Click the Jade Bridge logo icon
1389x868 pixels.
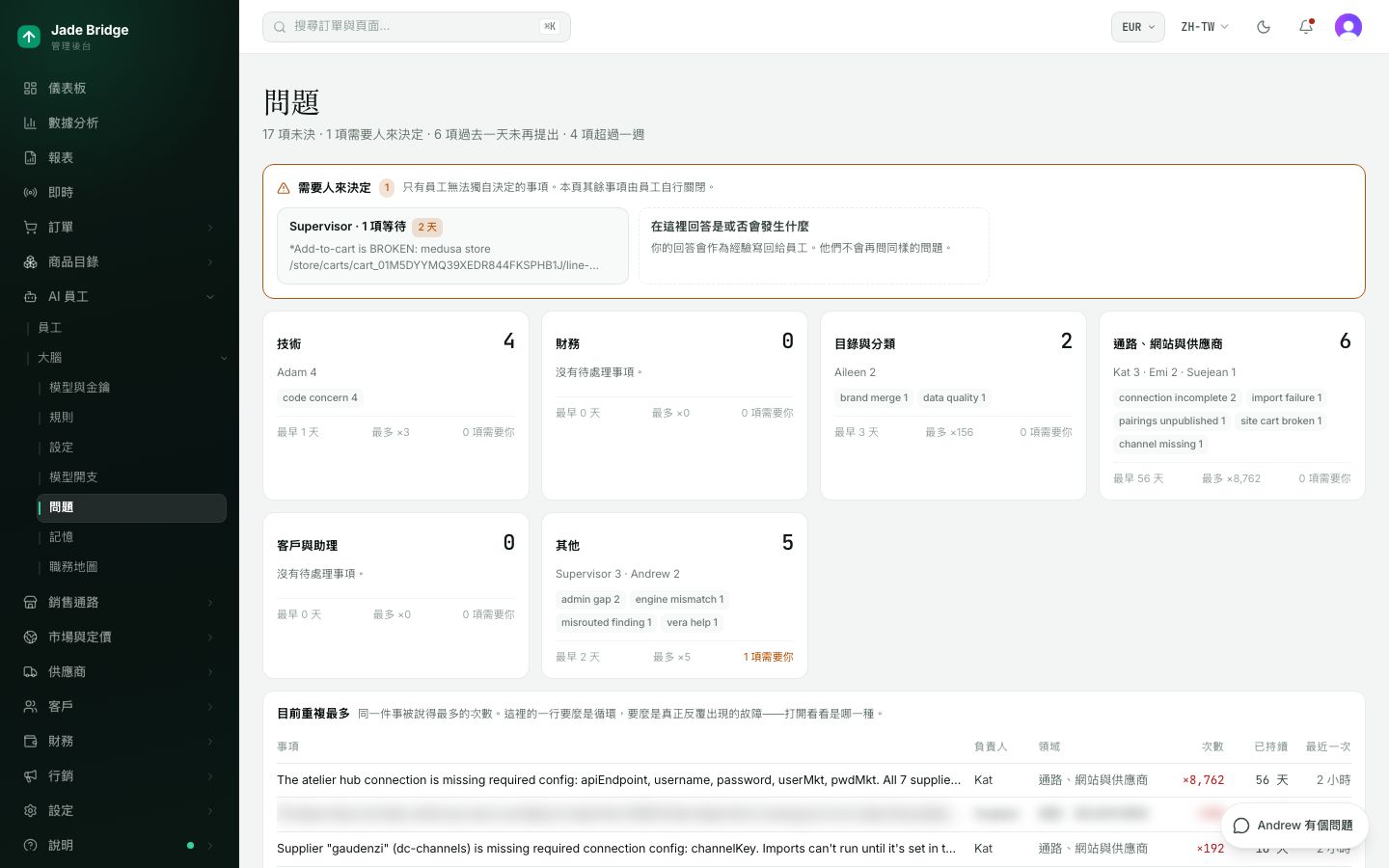pos(29,37)
